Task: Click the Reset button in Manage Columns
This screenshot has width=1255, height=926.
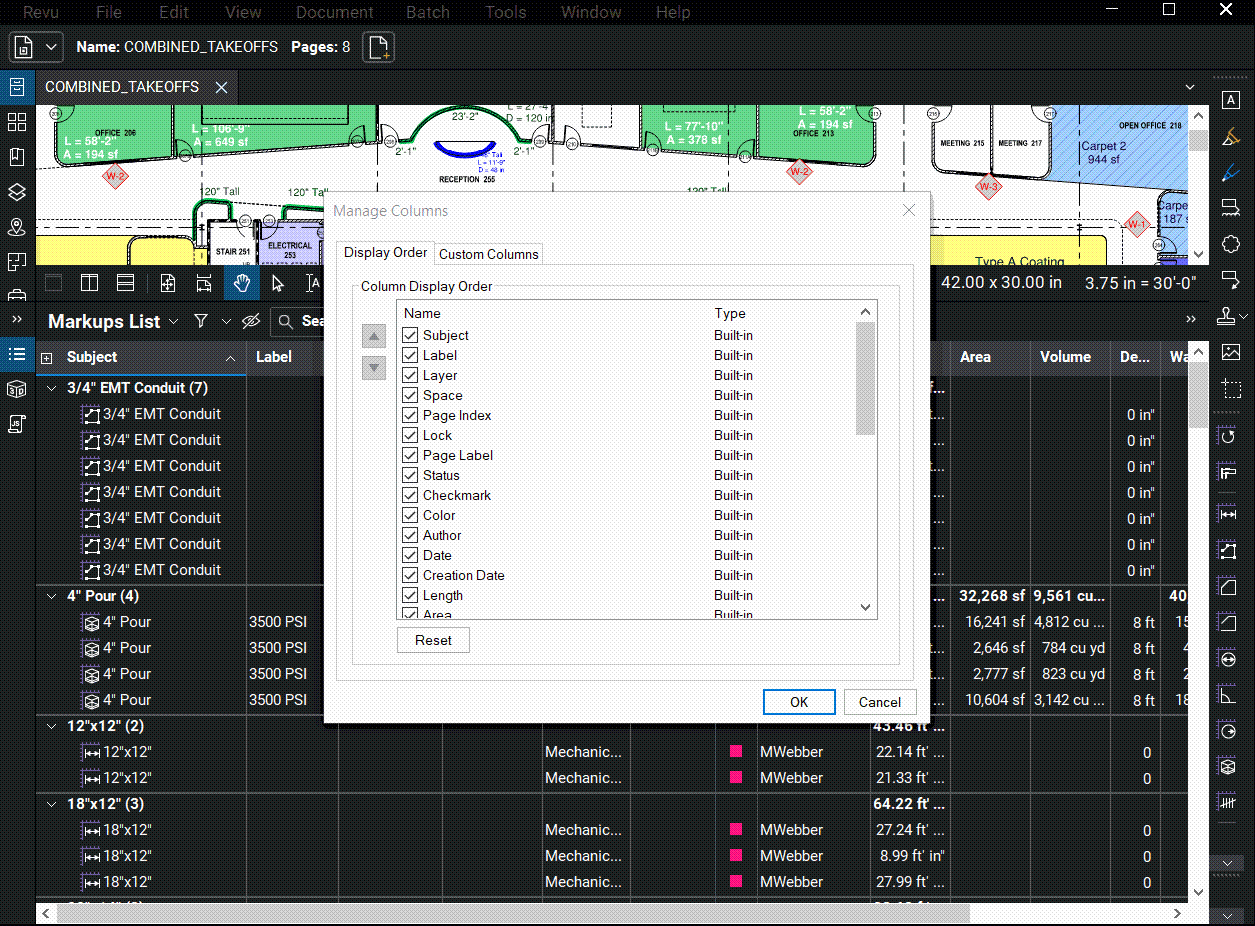Action: coord(433,639)
